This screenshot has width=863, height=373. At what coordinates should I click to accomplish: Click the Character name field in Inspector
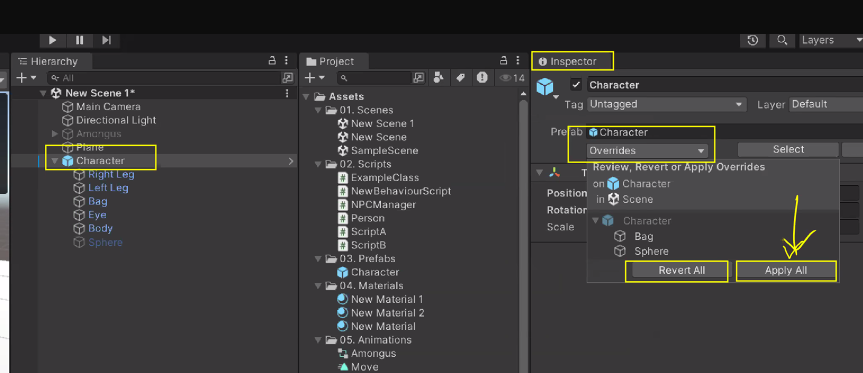(x=724, y=85)
